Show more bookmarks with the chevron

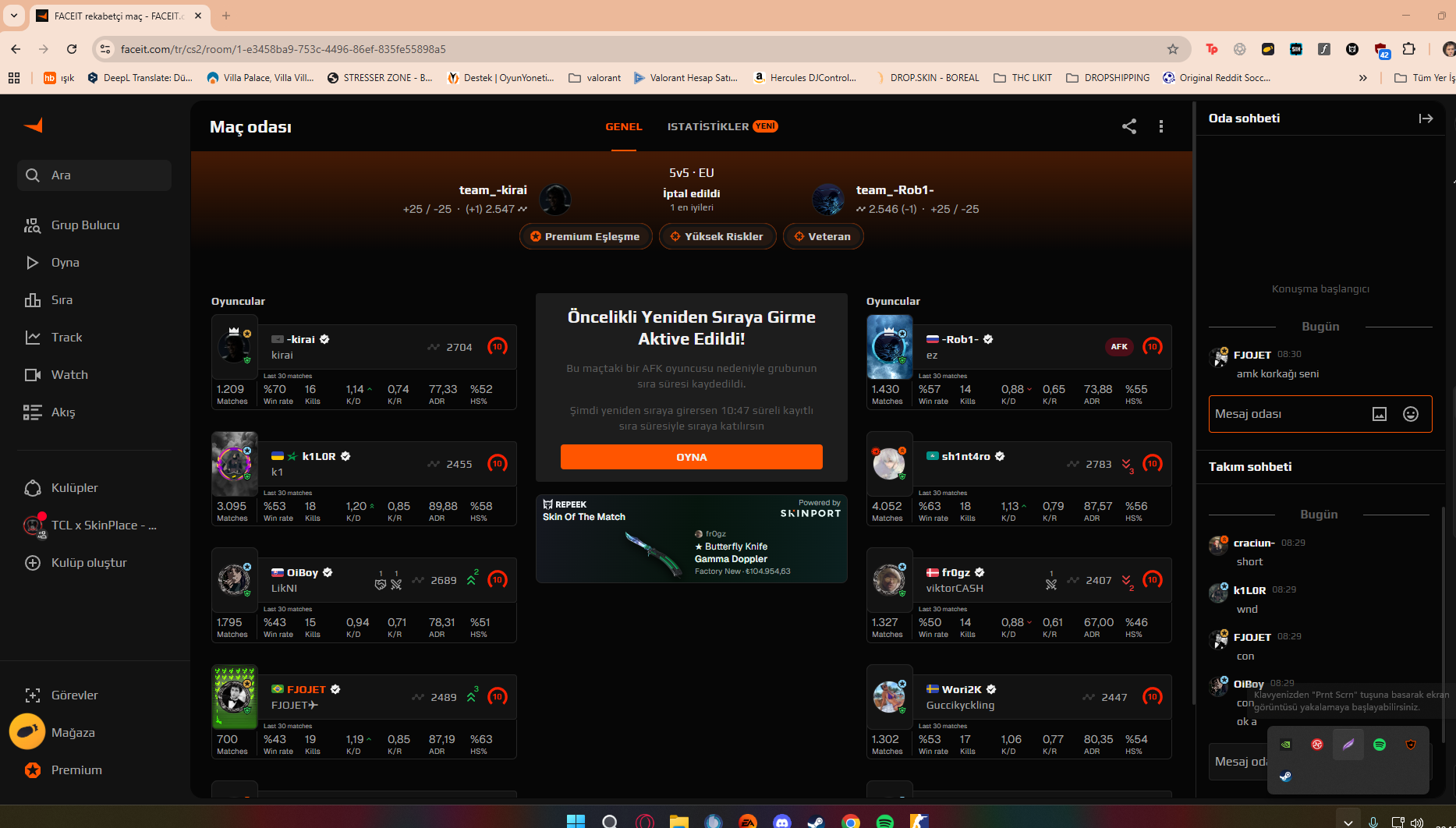[x=1363, y=78]
